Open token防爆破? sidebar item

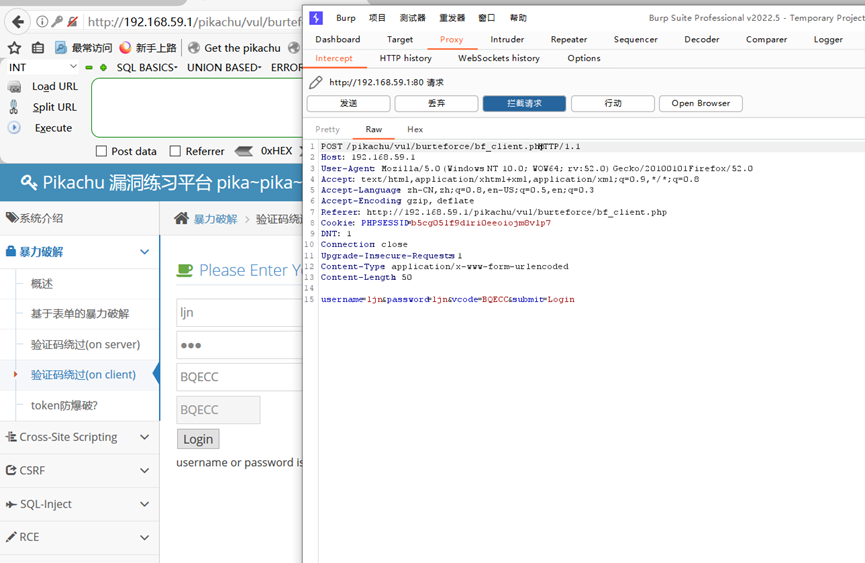click(x=64, y=405)
